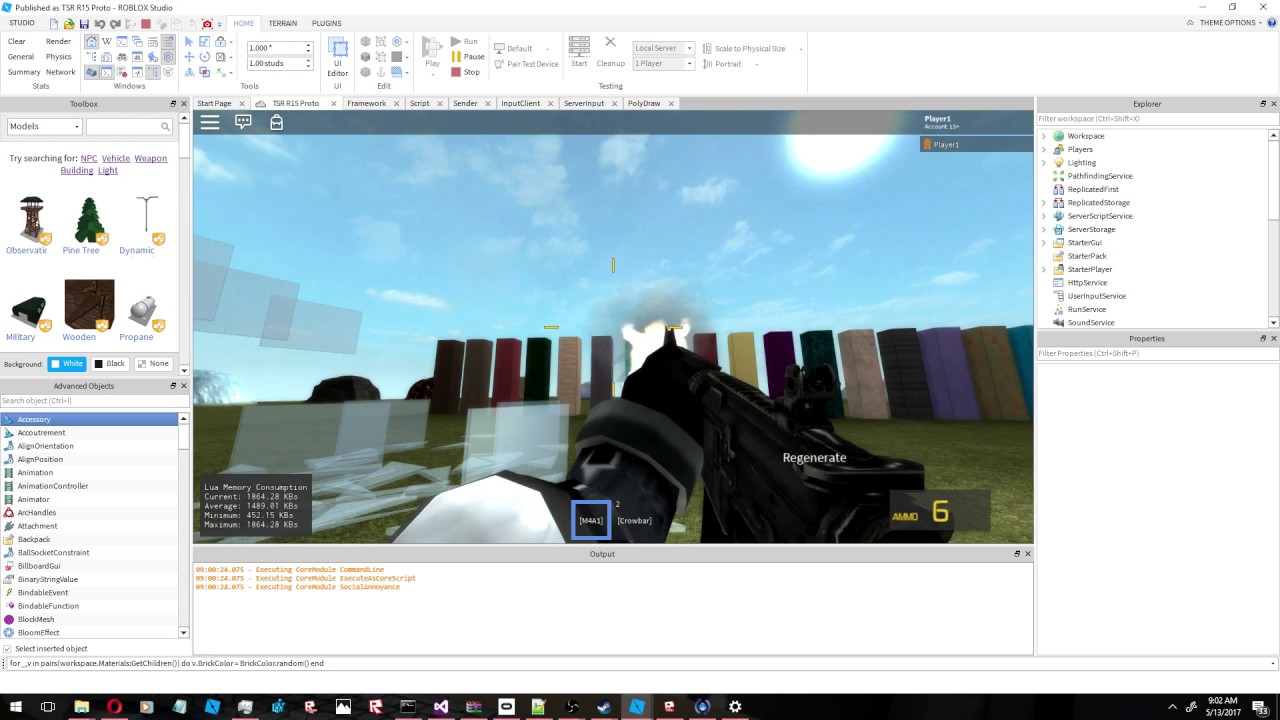Open the 1 Player count dropdown
The image size is (1280, 720).
[x=663, y=63]
